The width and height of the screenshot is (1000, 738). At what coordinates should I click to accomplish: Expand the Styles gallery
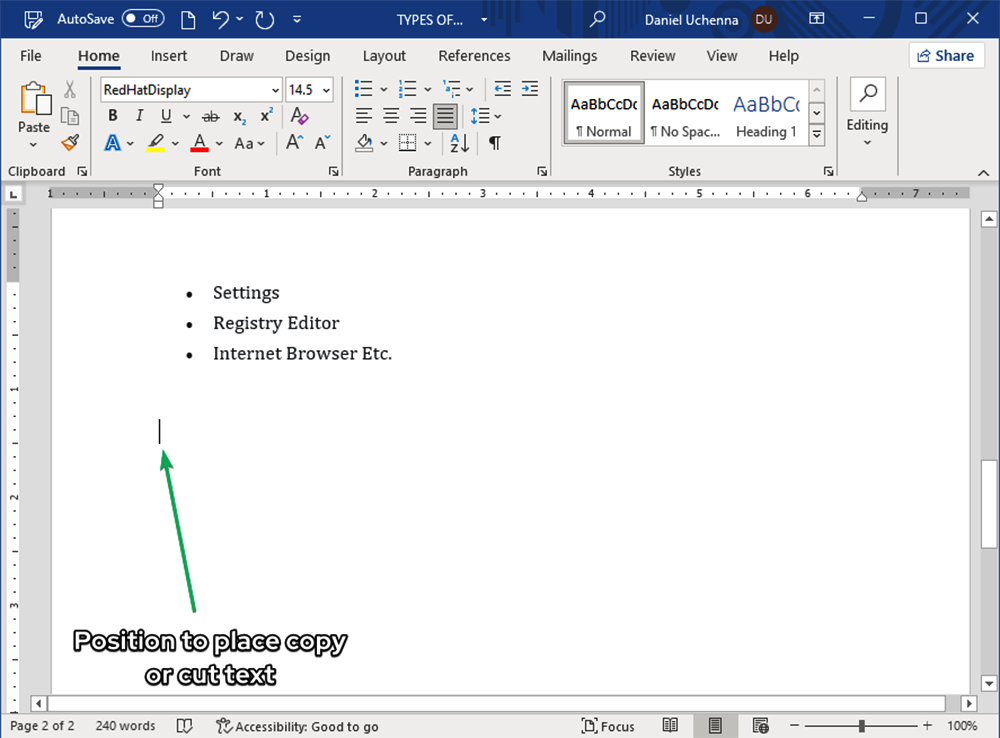817,135
